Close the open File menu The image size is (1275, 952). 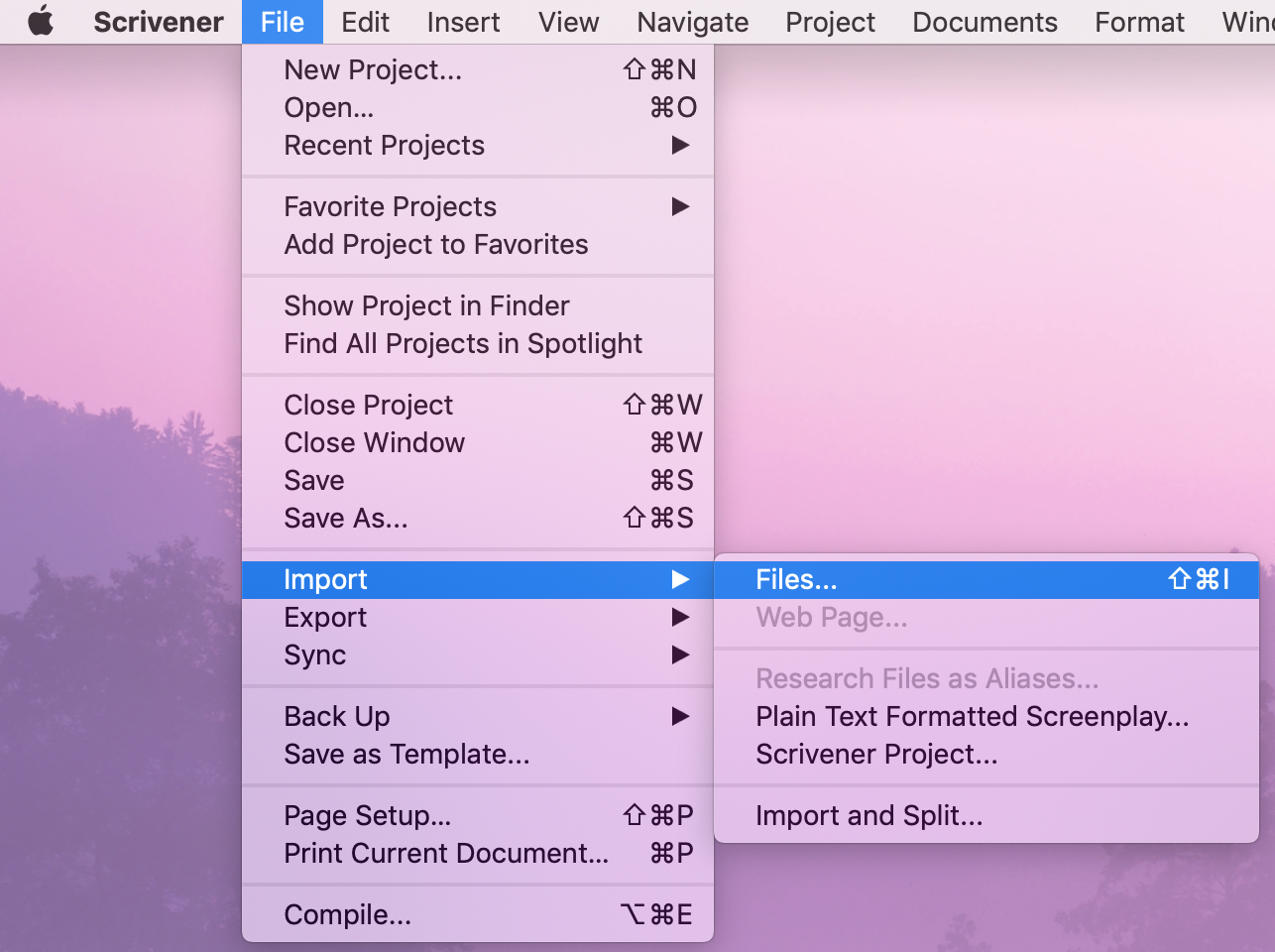[x=283, y=22]
